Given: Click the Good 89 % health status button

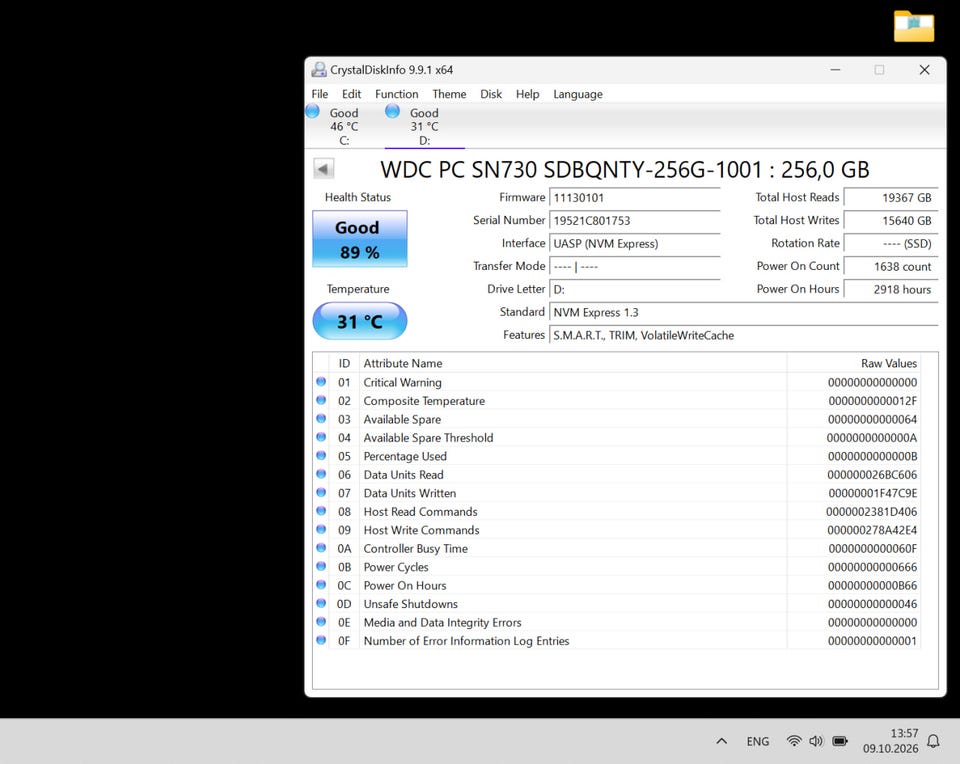Looking at the screenshot, I should click(x=360, y=239).
